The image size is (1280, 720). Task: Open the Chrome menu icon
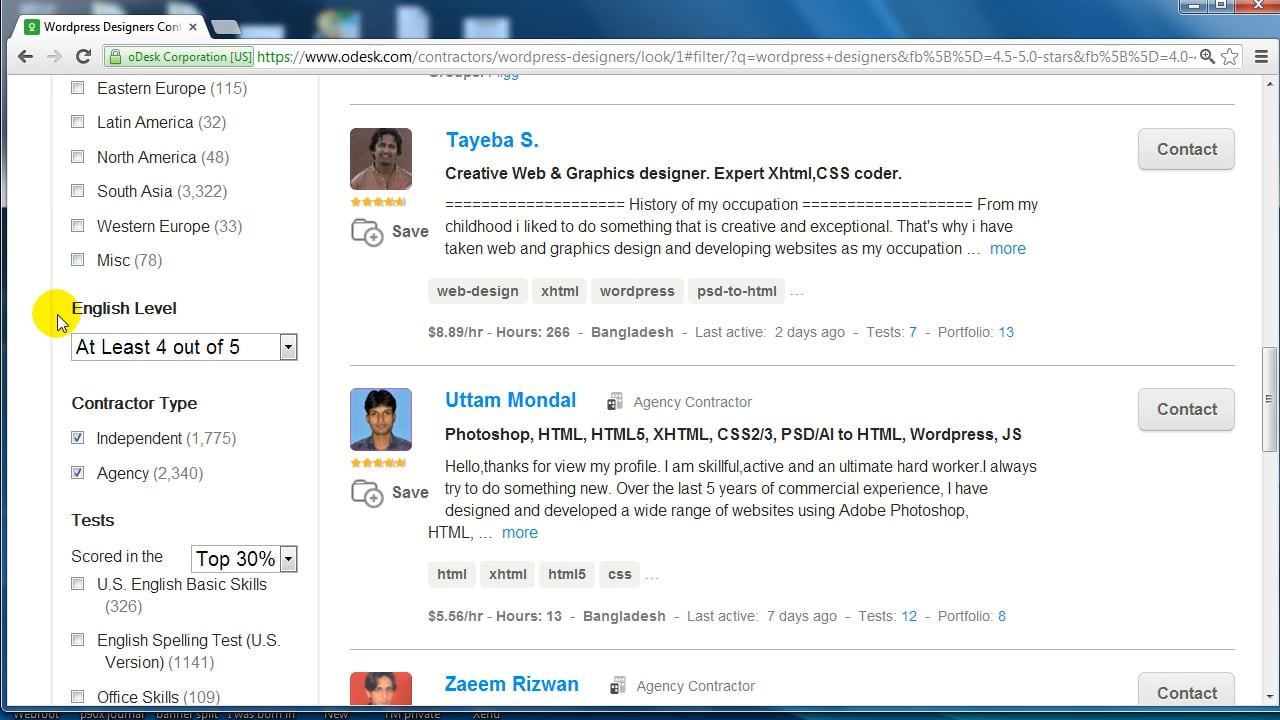click(x=1261, y=57)
